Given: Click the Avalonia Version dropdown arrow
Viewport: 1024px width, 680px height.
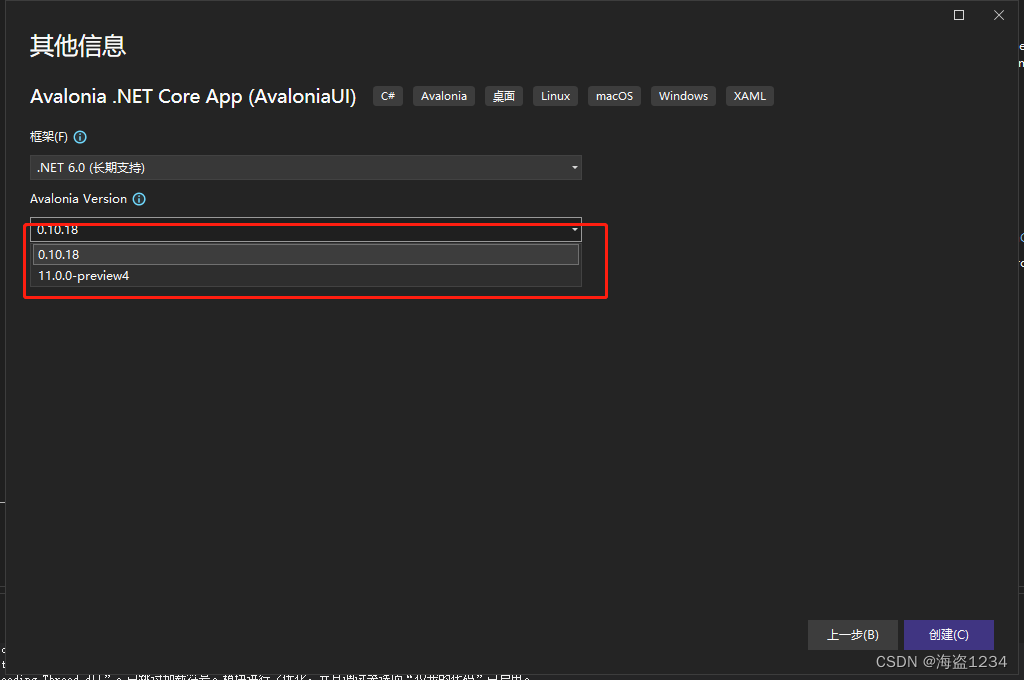Looking at the screenshot, I should tap(574, 230).
